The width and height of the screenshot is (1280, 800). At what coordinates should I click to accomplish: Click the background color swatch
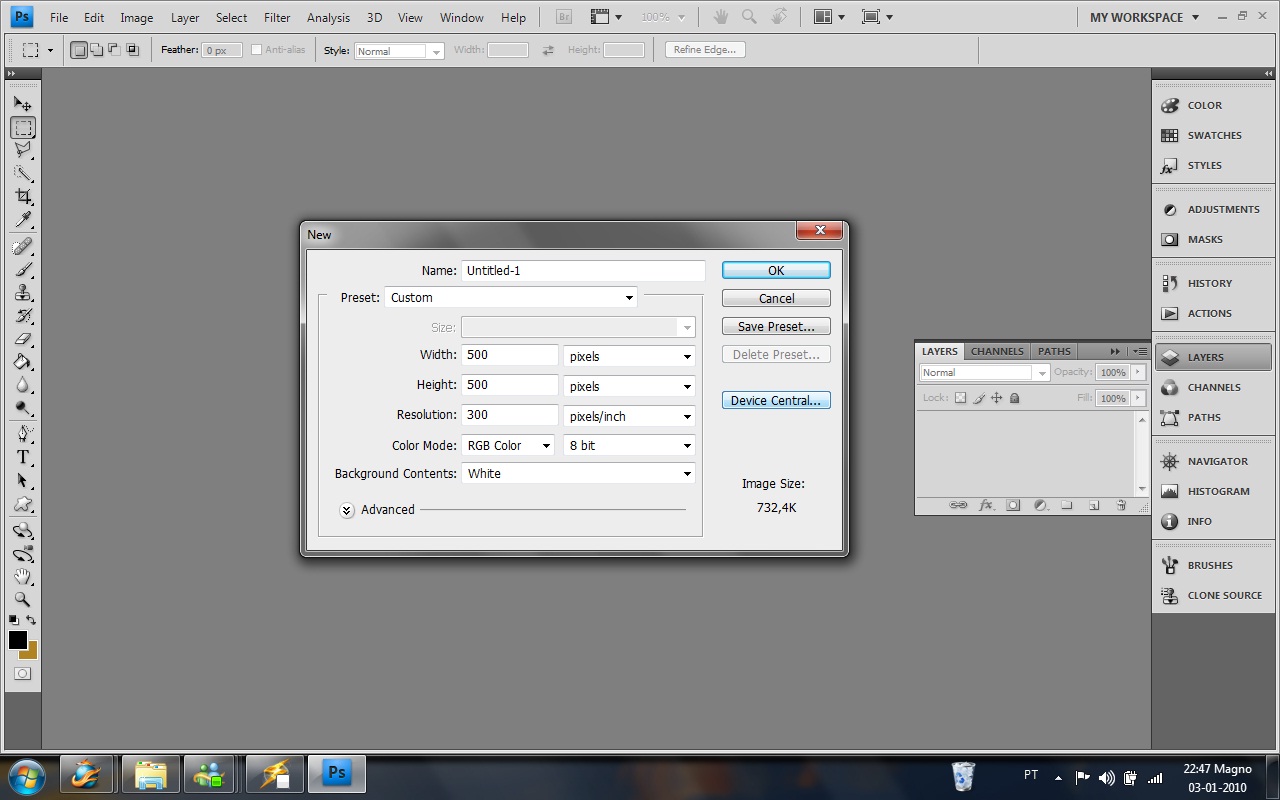tap(31, 652)
